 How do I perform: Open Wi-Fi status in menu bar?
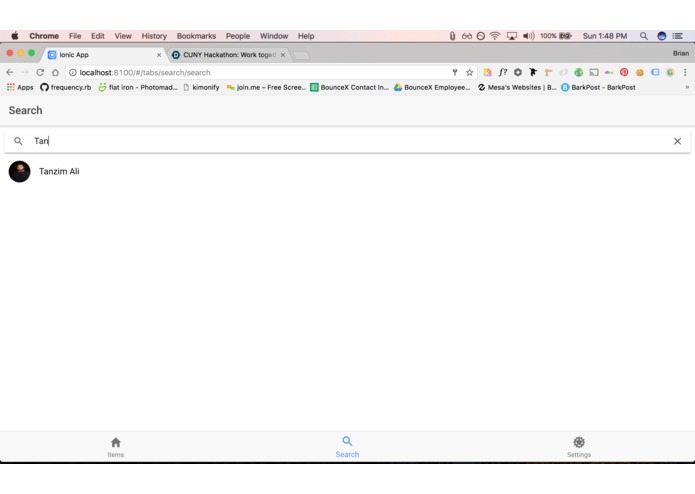tap(495, 36)
